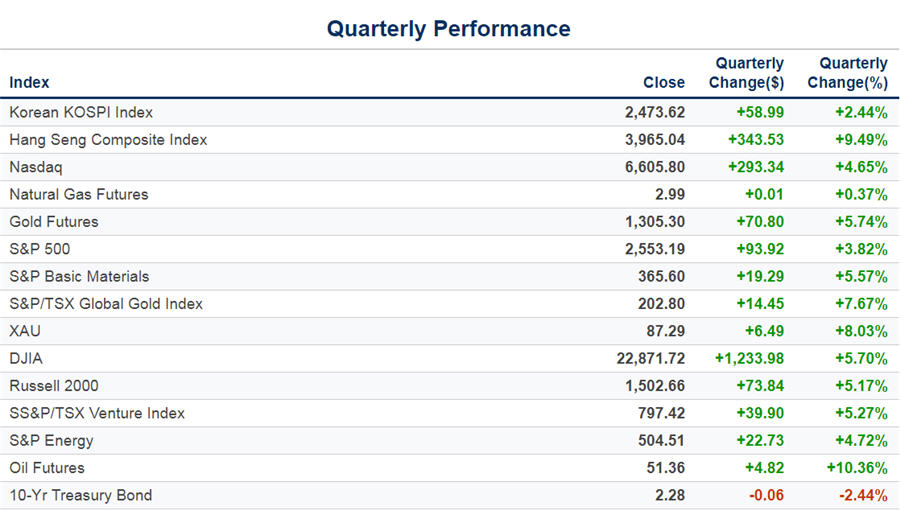The width and height of the screenshot is (900, 510).
Task: Select the DJIA row label
Action: point(26,358)
